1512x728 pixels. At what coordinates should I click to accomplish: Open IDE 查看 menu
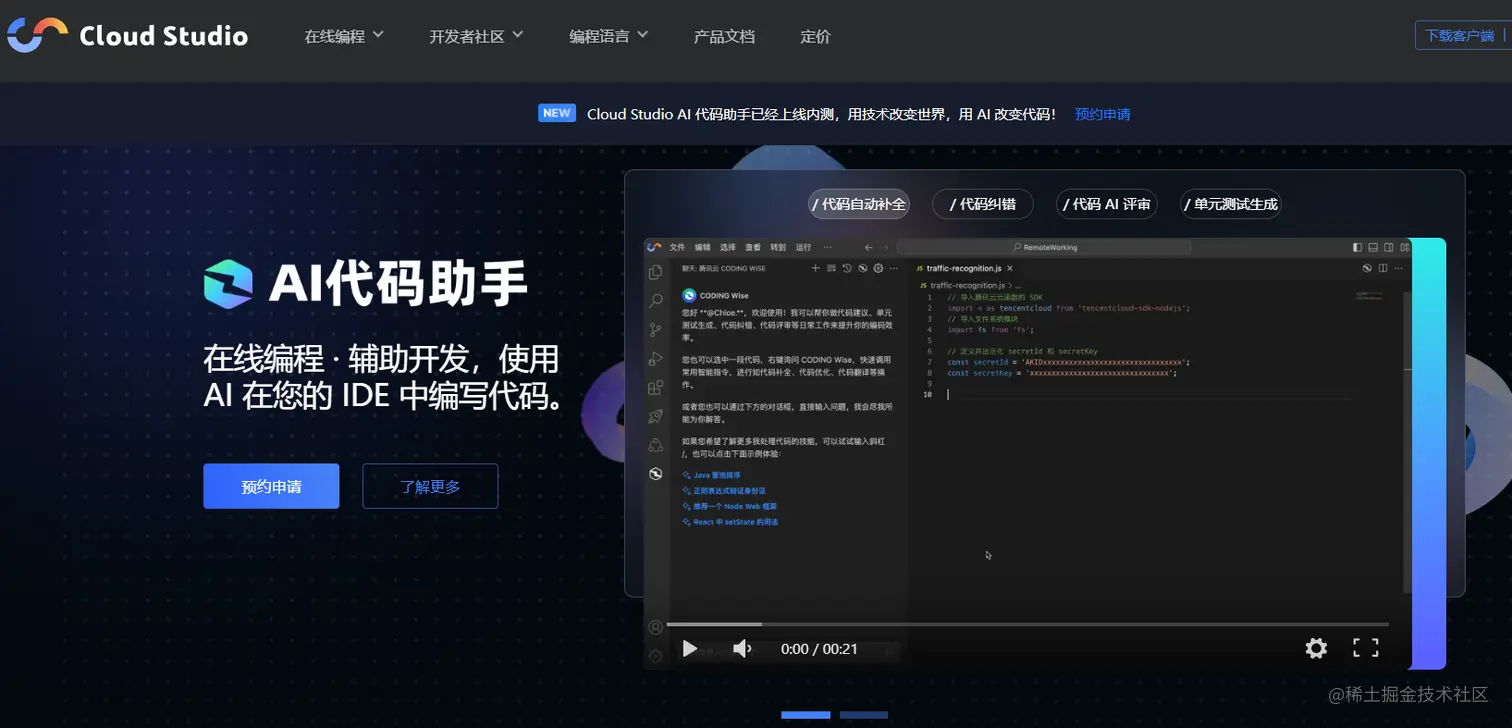753,247
